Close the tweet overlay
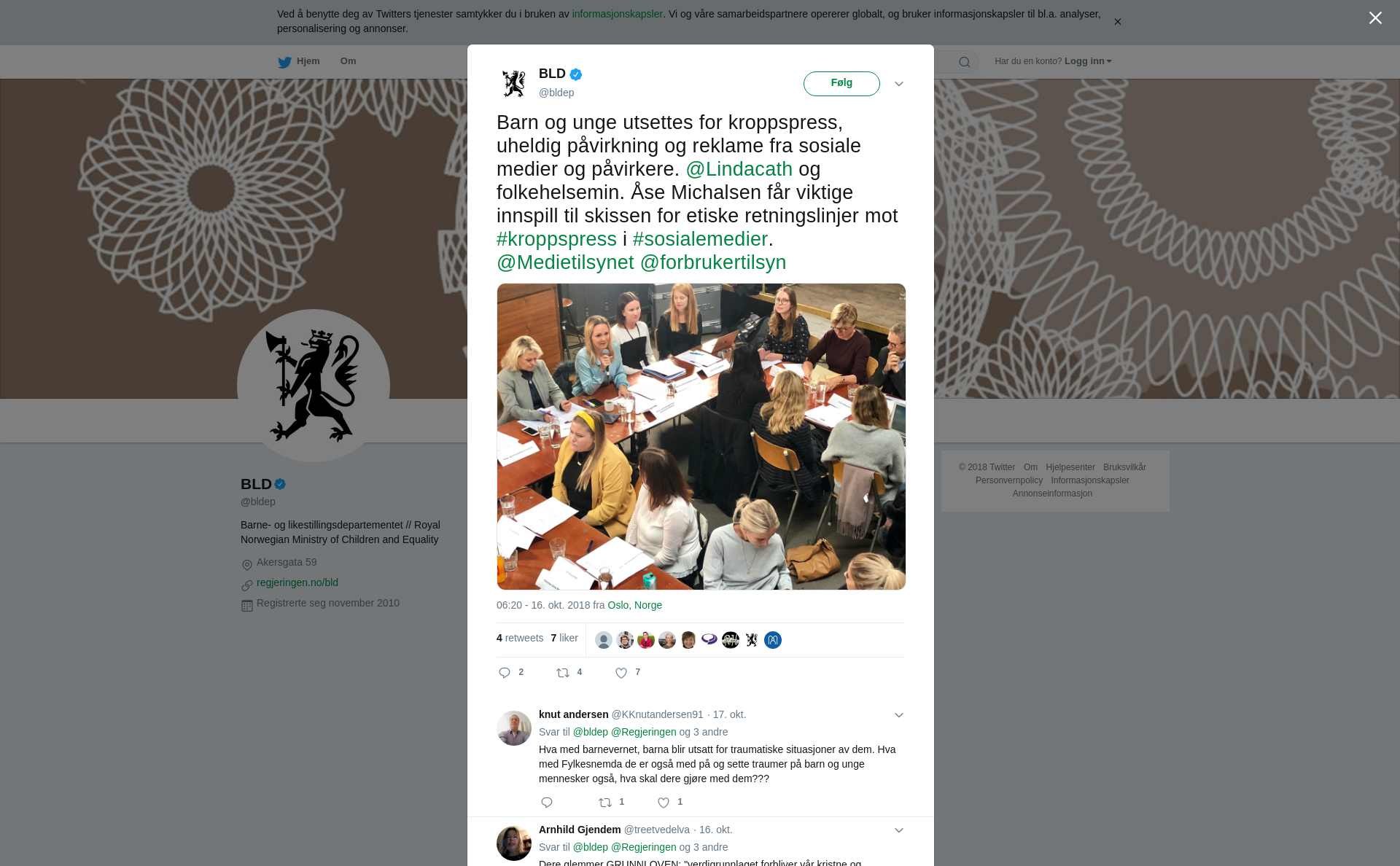This screenshot has width=1400, height=866. tap(1375, 18)
